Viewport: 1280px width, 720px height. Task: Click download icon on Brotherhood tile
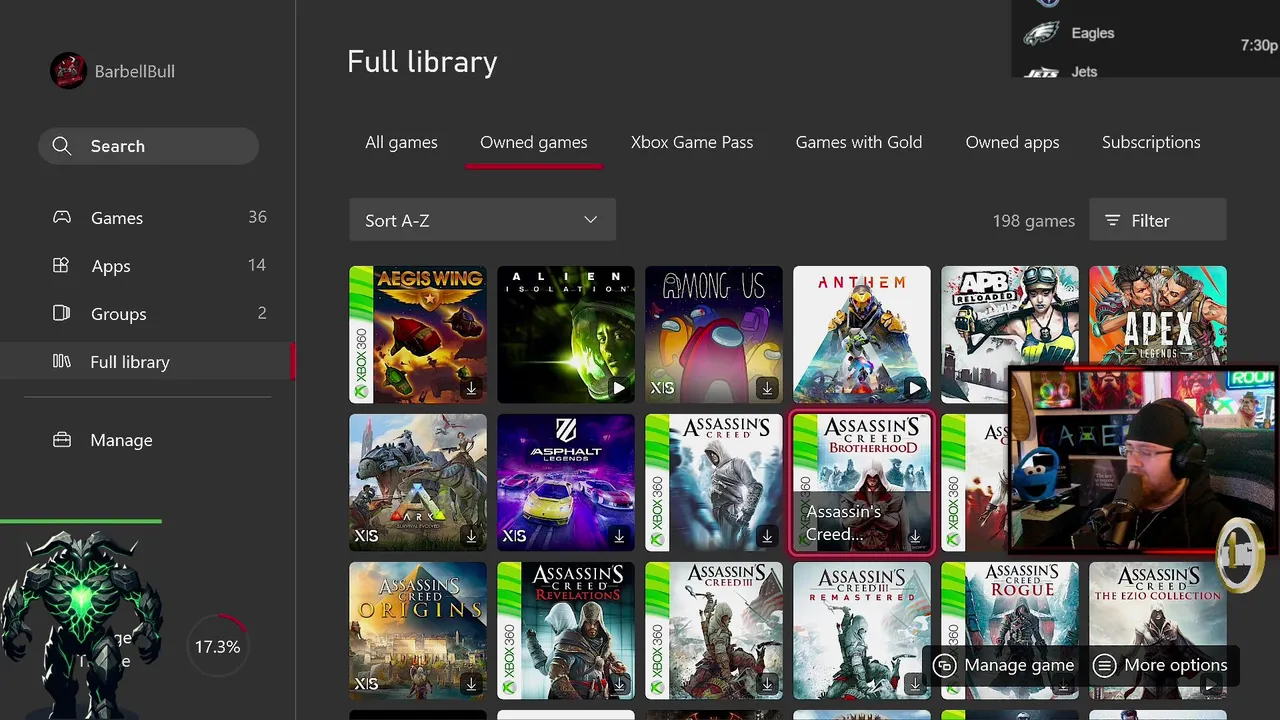(x=915, y=536)
